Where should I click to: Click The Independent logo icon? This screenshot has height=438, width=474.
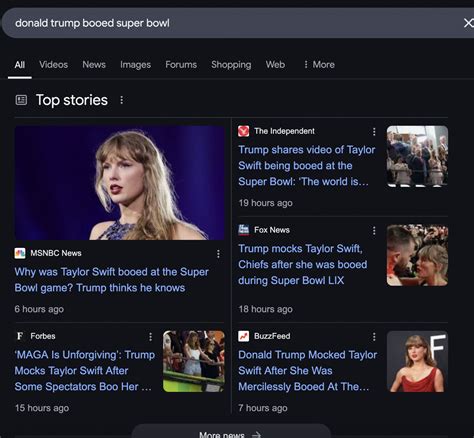tap(244, 131)
